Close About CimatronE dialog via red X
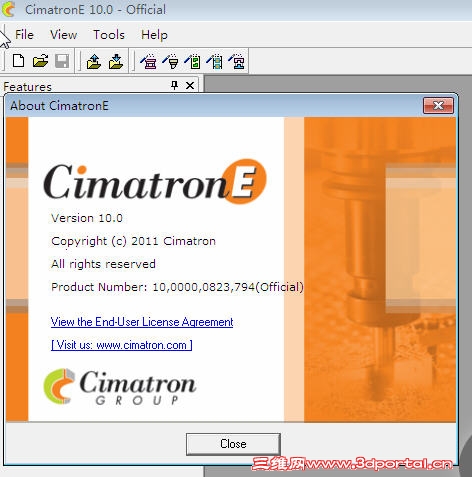The height and width of the screenshot is (477, 472). [438, 106]
